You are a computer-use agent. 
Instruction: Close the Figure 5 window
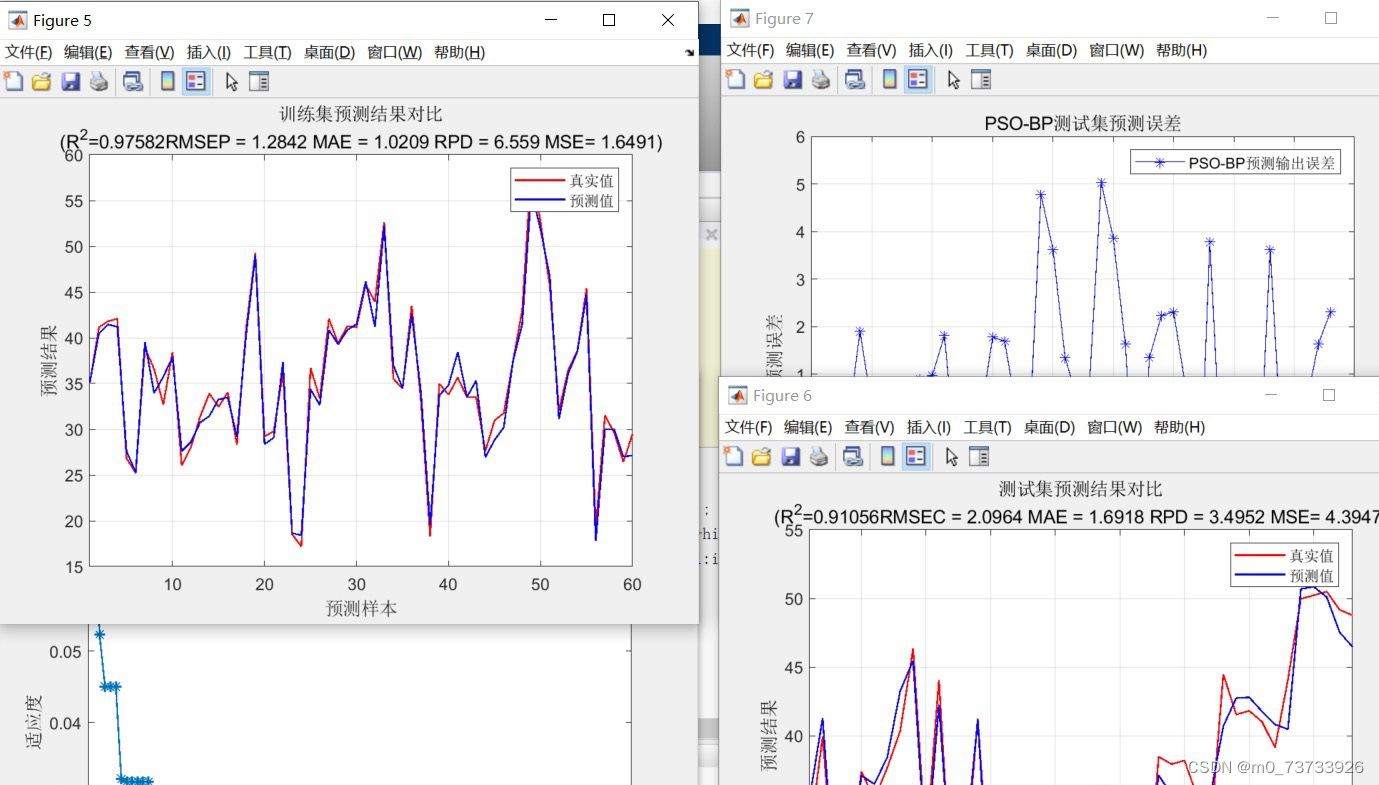click(x=668, y=20)
